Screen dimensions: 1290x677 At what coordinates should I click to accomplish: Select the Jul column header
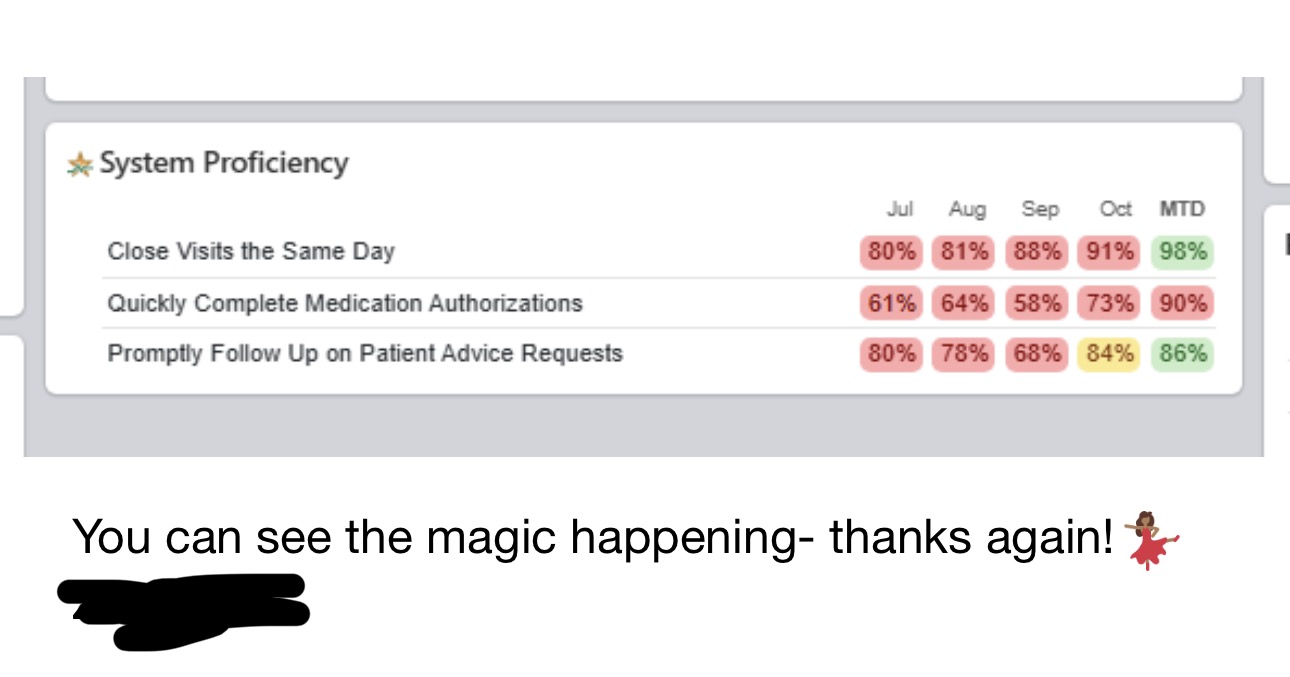click(x=900, y=209)
